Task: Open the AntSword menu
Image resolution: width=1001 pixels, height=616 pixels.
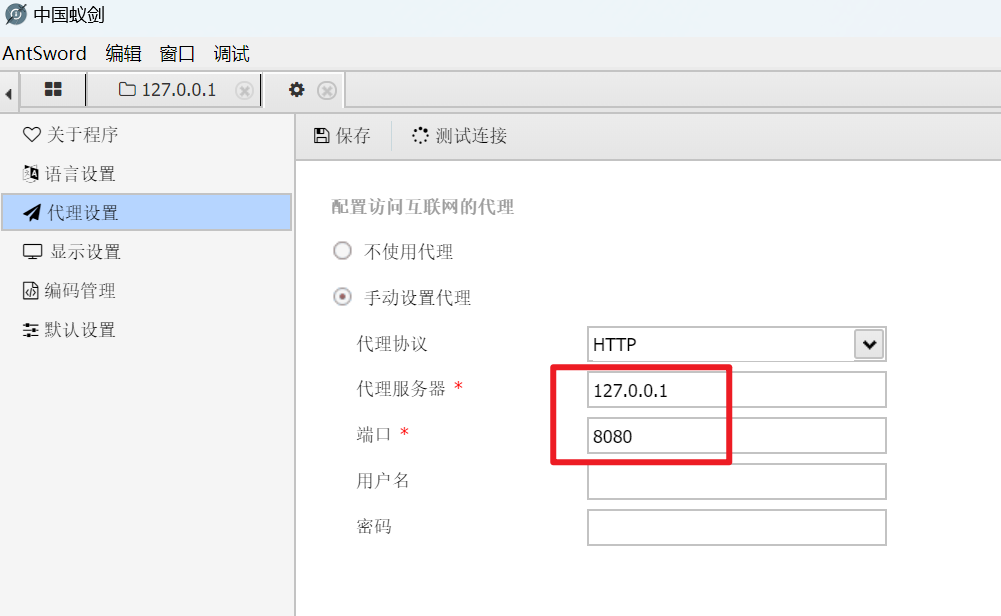Action: click(x=45, y=54)
